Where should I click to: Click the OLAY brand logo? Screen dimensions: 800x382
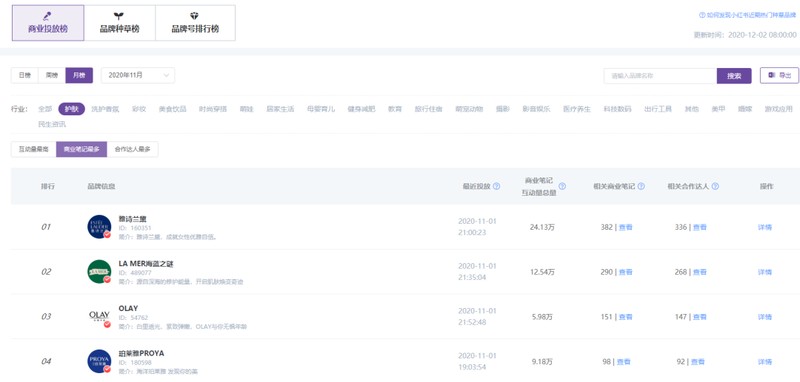[99, 316]
